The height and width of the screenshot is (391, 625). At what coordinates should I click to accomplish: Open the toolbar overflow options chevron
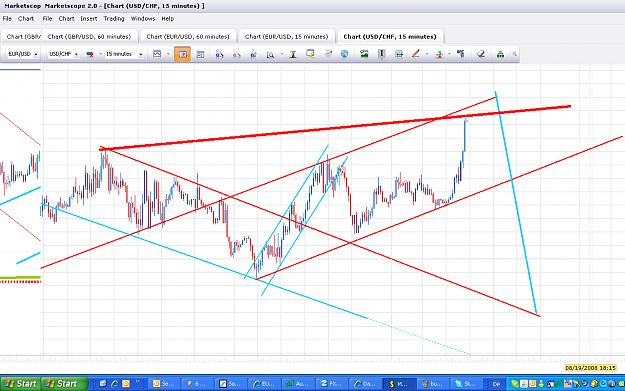click(515, 54)
